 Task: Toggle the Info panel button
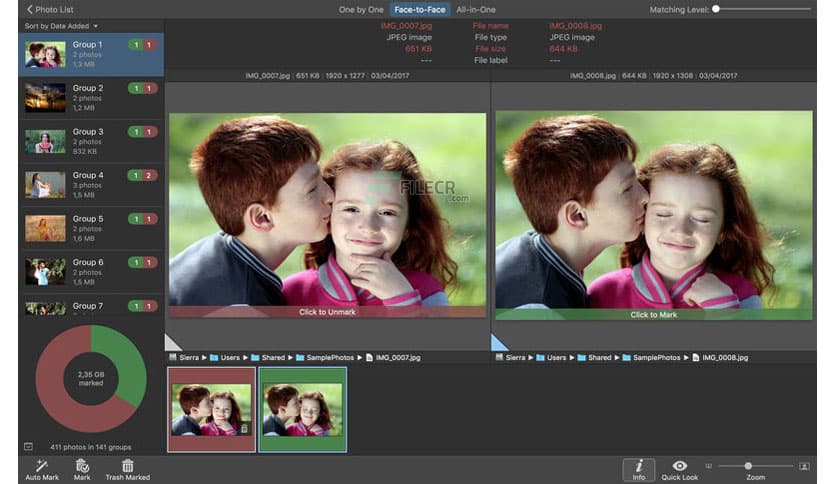pos(638,470)
